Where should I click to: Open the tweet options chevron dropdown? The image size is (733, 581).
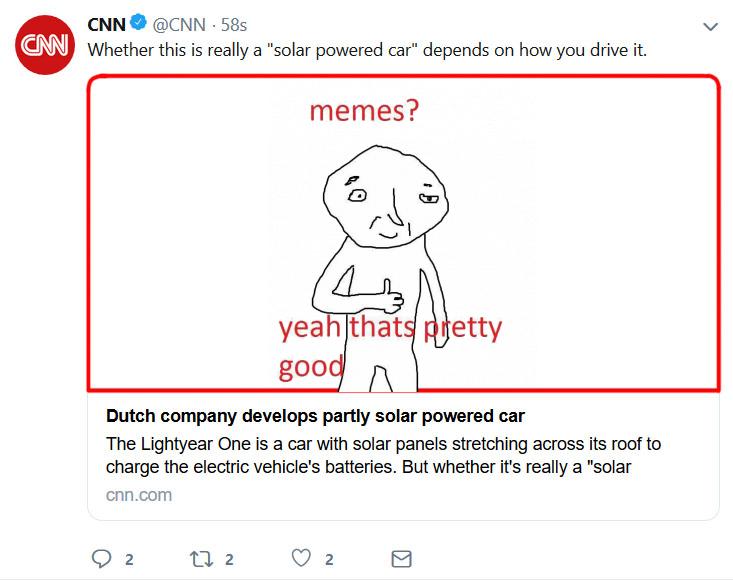[711, 26]
